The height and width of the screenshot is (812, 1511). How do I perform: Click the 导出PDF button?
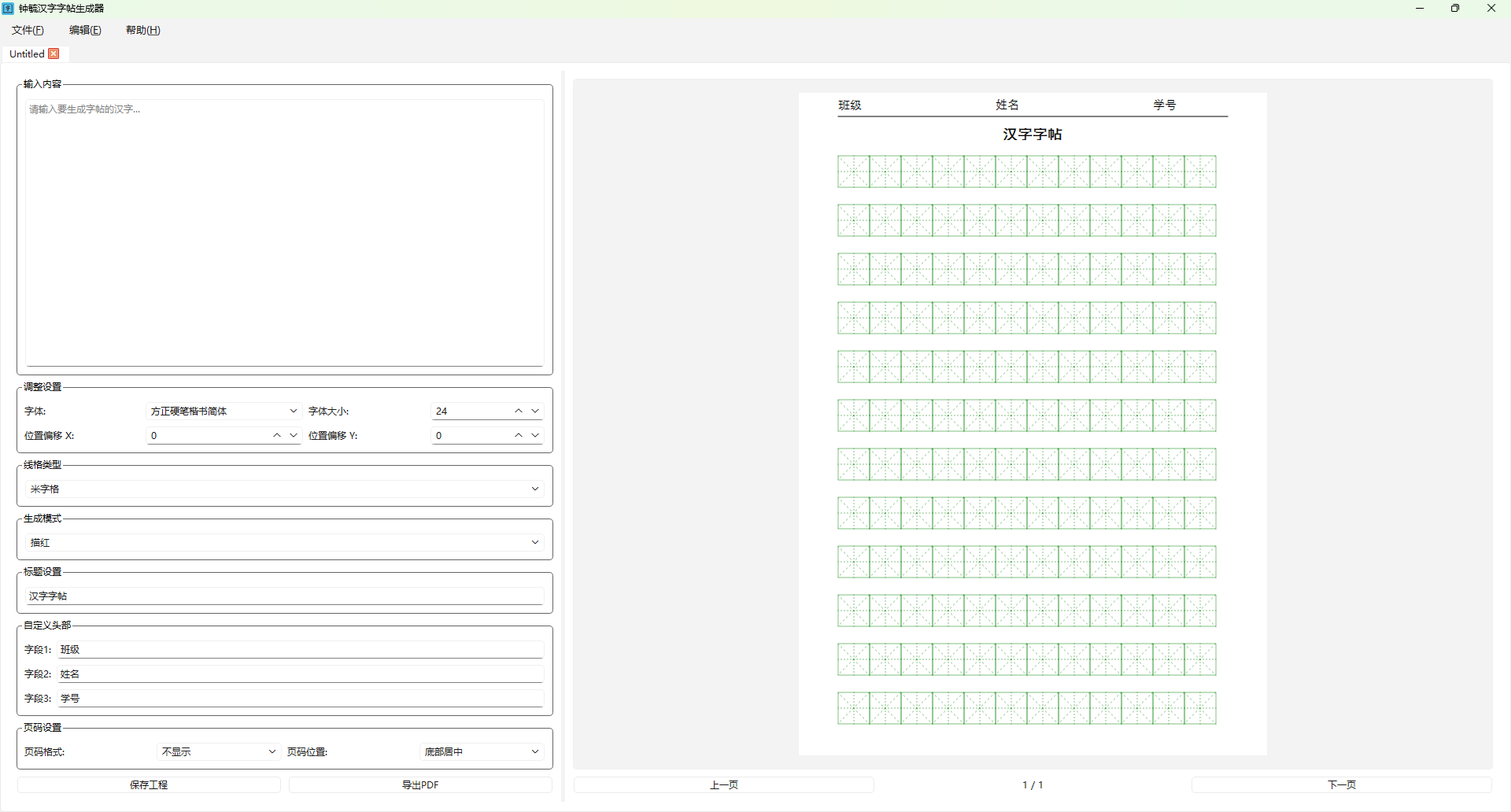pyautogui.click(x=420, y=784)
